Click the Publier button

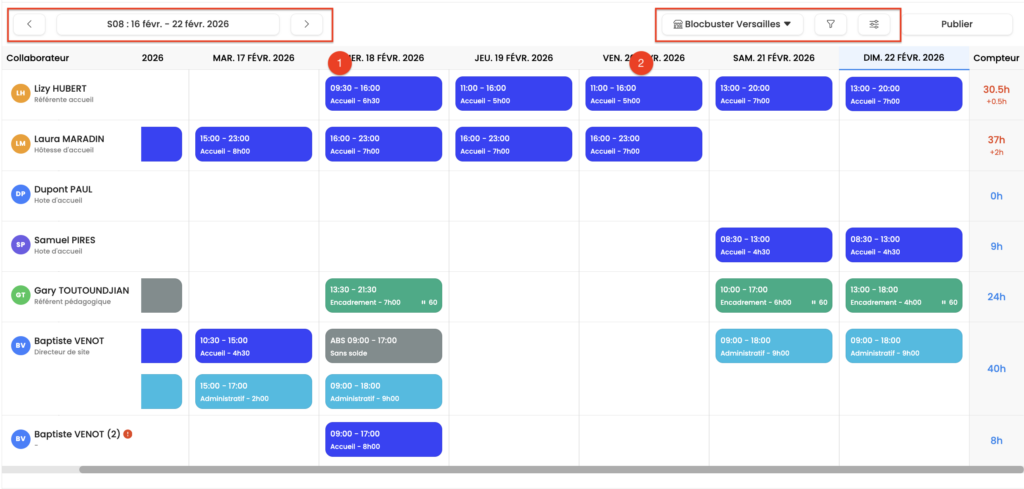click(957, 24)
